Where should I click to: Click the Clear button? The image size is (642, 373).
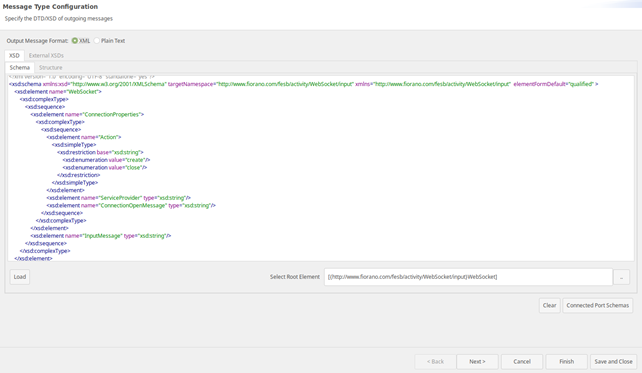point(549,305)
